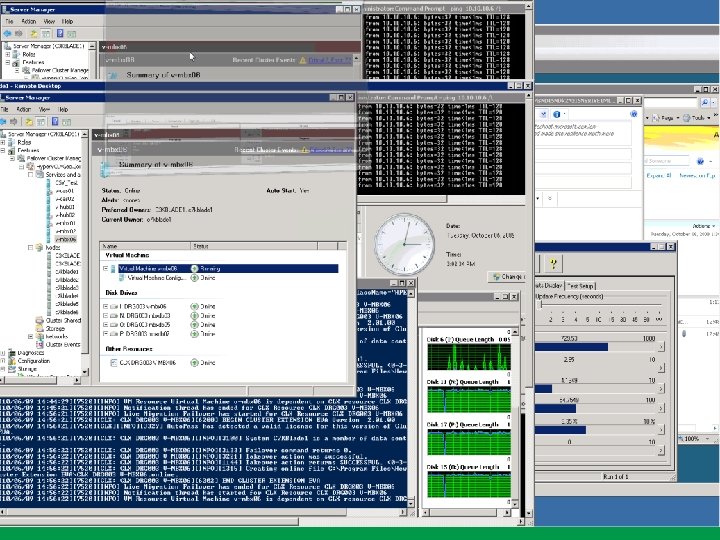Expand L: DRG003 v-mbx06 disk drive row
Viewport: 720px width, 540px height.
click(106, 306)
